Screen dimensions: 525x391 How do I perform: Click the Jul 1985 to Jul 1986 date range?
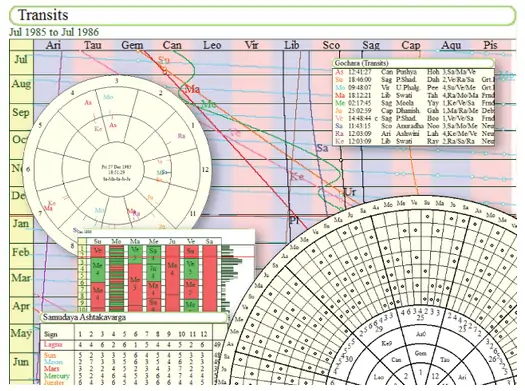(x=54, y=32)
